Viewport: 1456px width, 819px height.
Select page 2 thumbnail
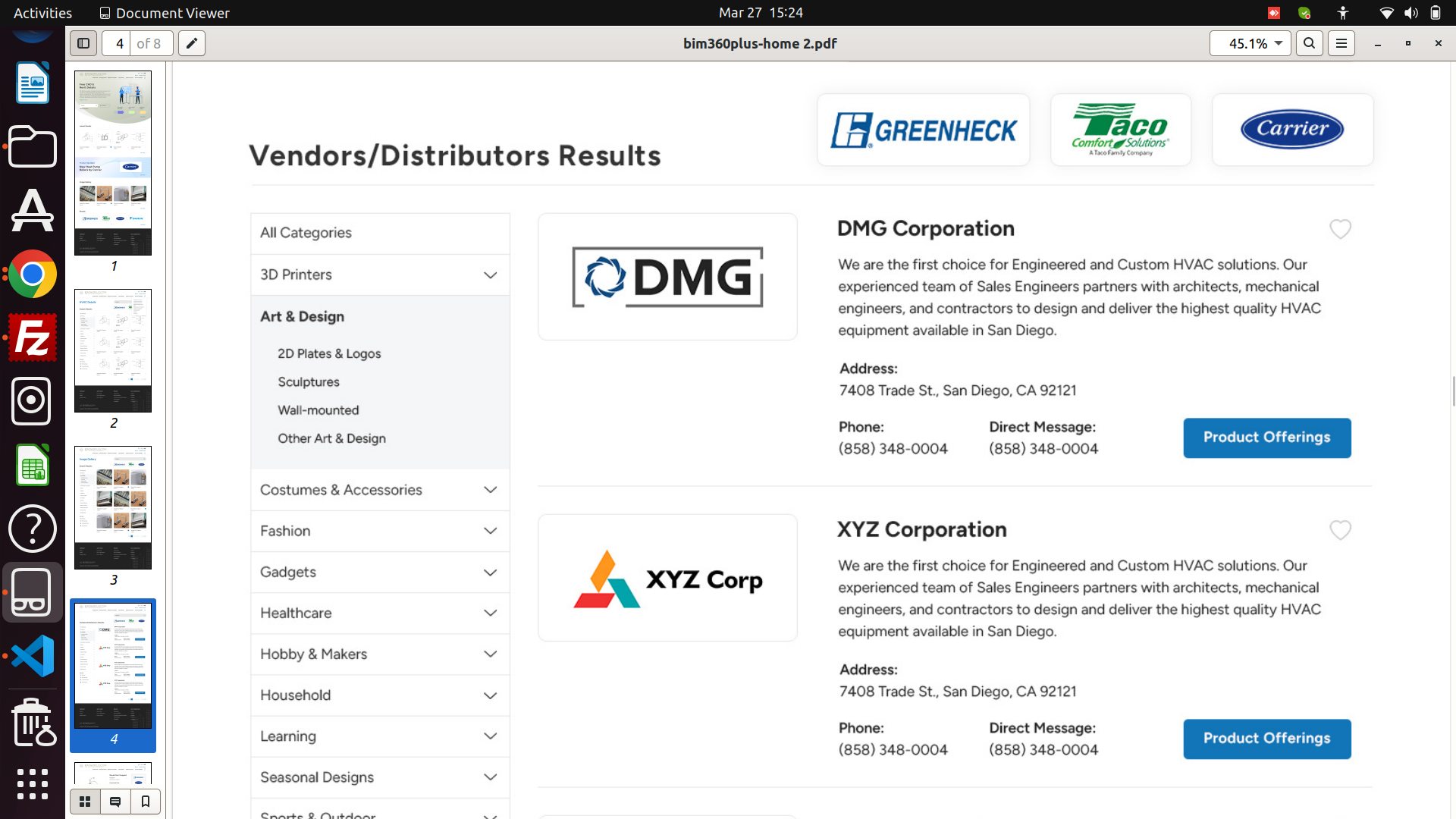[x=113, y=351]
